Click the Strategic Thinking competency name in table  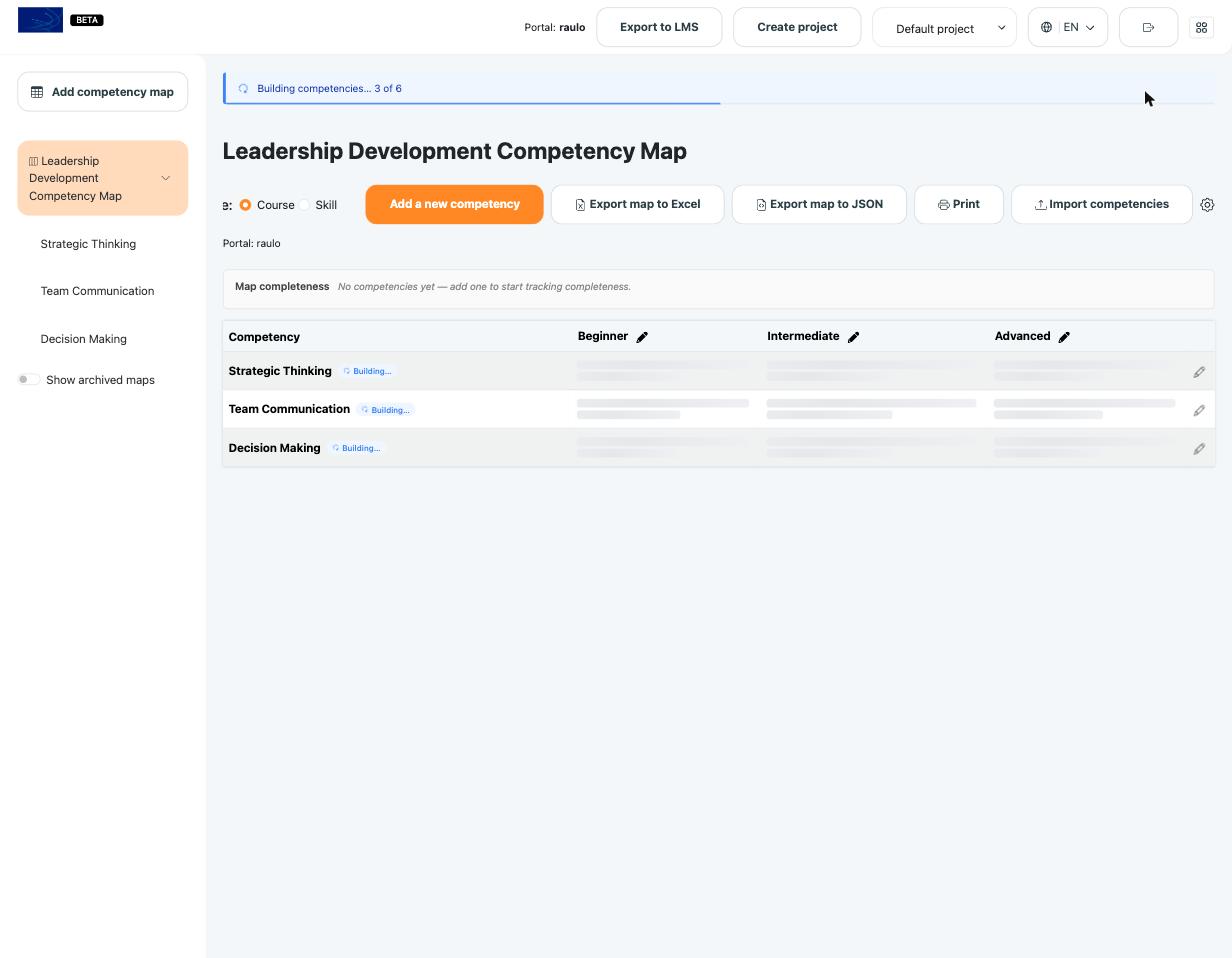[280, 371]
